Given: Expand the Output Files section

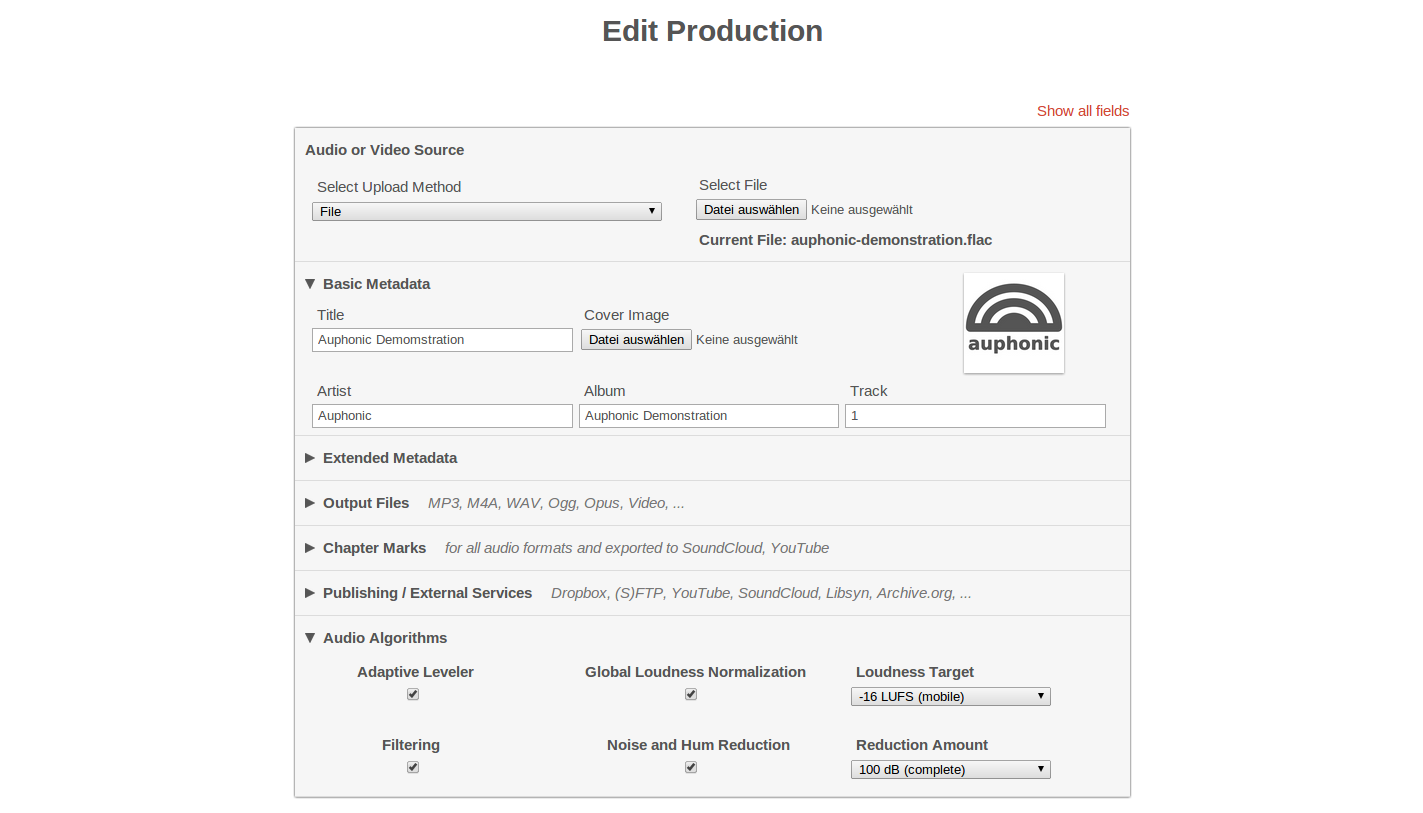Looking at the screenshot, I should 357,503.
